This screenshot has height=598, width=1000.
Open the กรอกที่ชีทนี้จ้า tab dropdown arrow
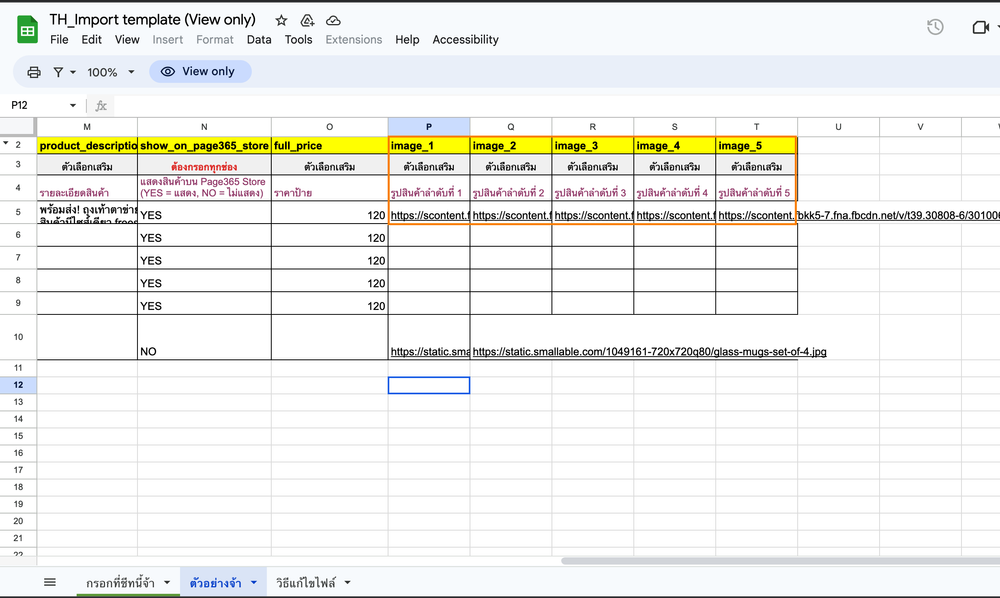click(167, 582)
